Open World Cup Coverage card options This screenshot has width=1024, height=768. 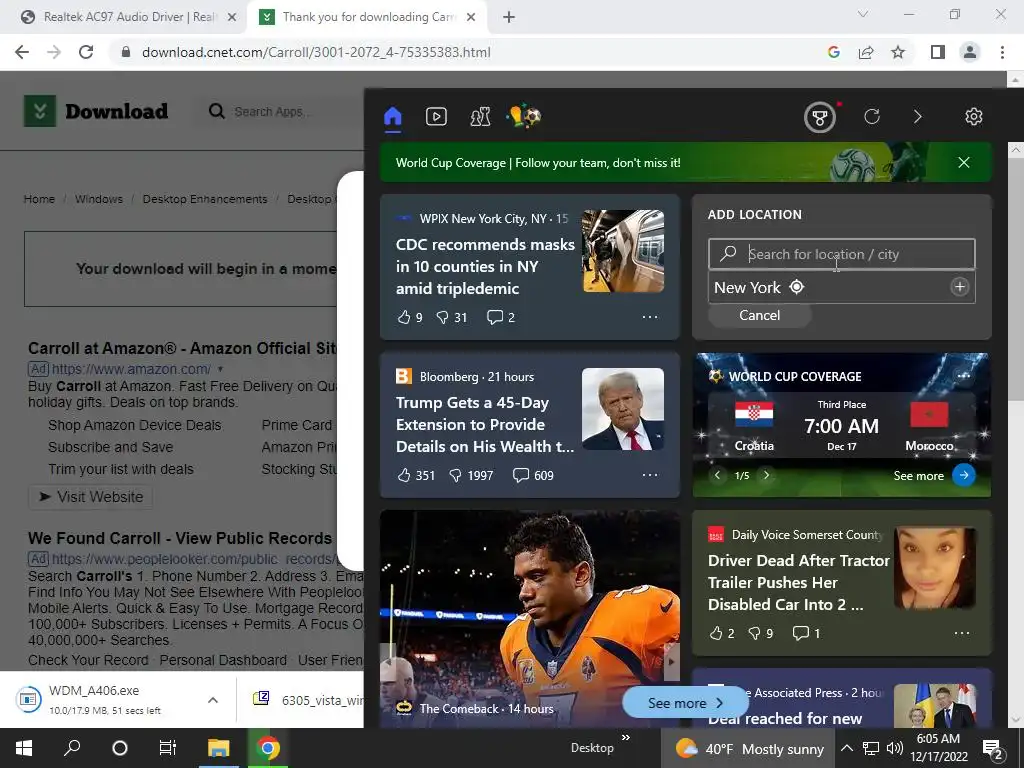[x=963, y=376]
